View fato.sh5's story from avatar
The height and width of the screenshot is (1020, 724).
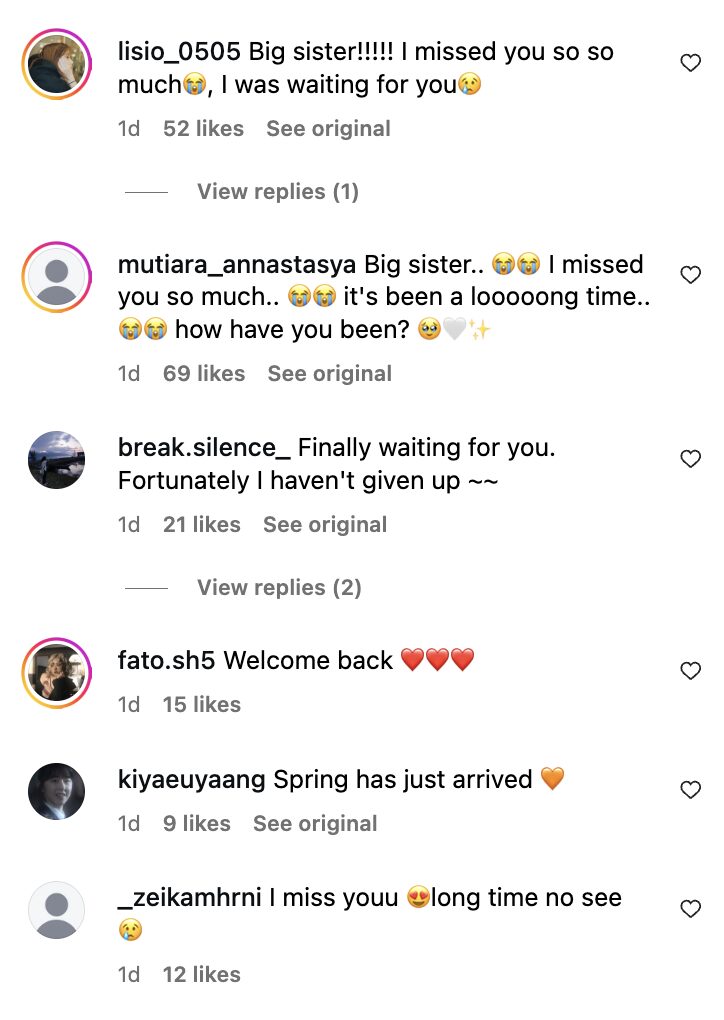(x=56, y=672)
